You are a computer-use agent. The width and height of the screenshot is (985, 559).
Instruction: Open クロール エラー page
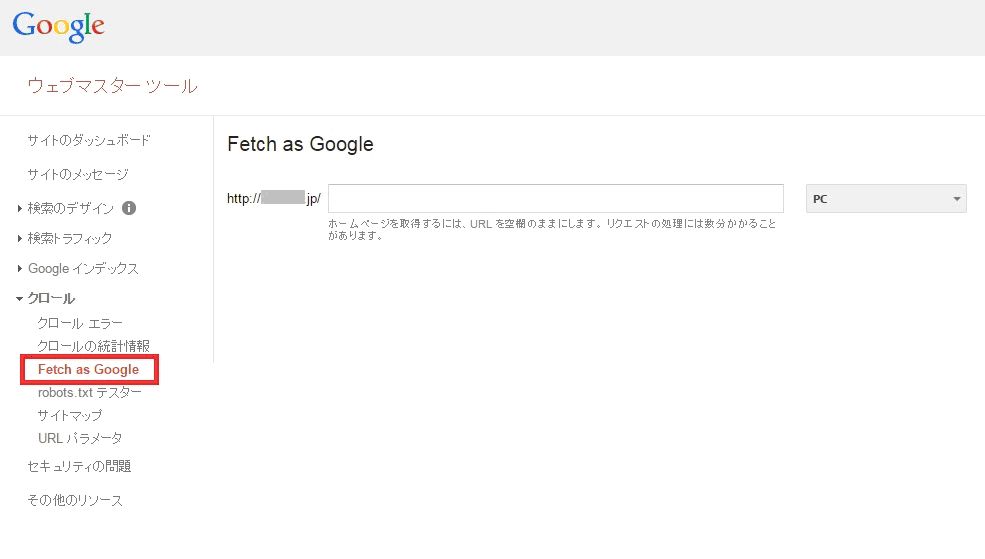(x=80, y=323)
